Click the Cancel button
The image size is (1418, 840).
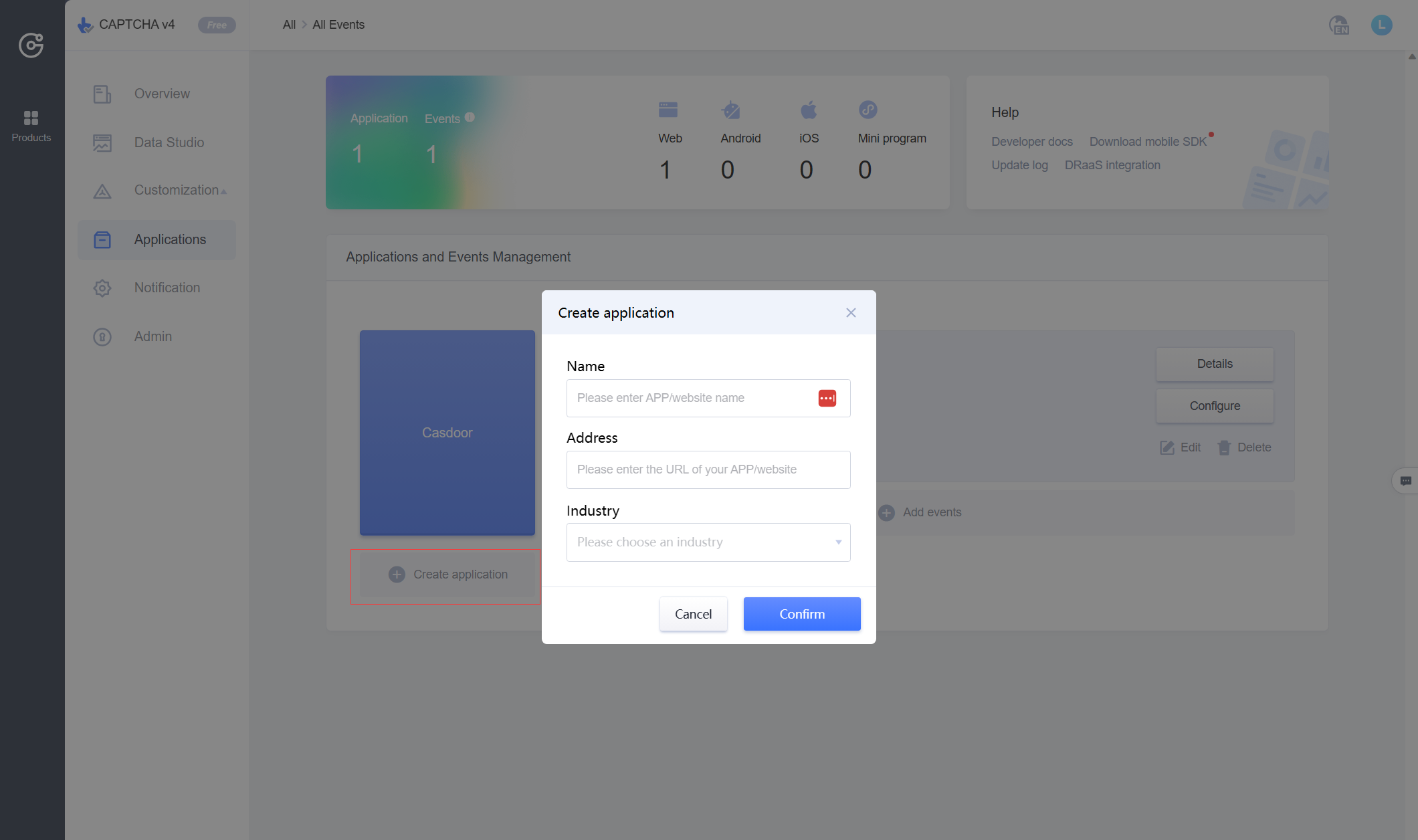point(694,614)
